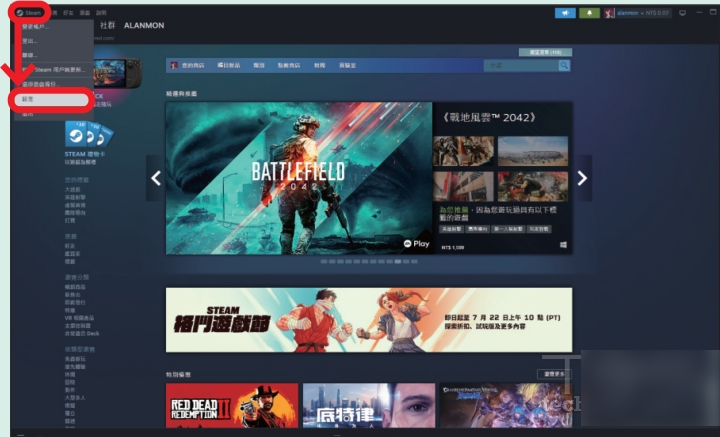Open the alanmon account dropdown

[x=643, y=13]
